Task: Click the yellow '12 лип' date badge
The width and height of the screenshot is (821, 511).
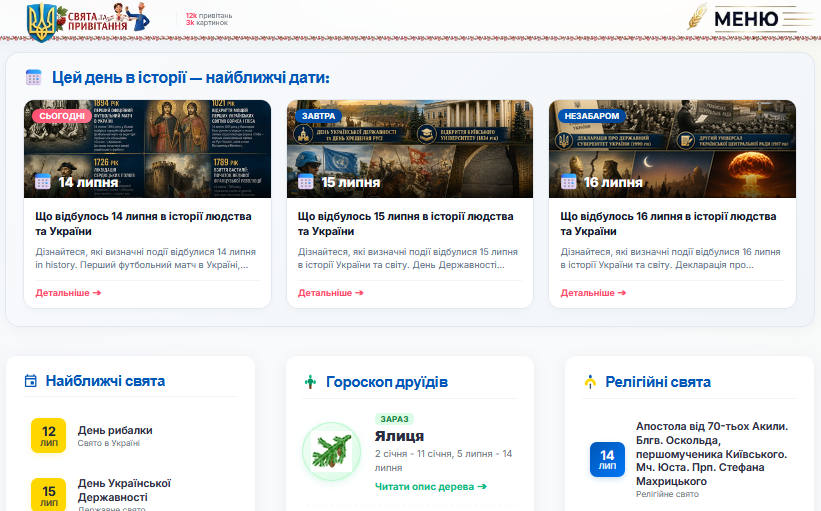Action: (x=49, y=436)
